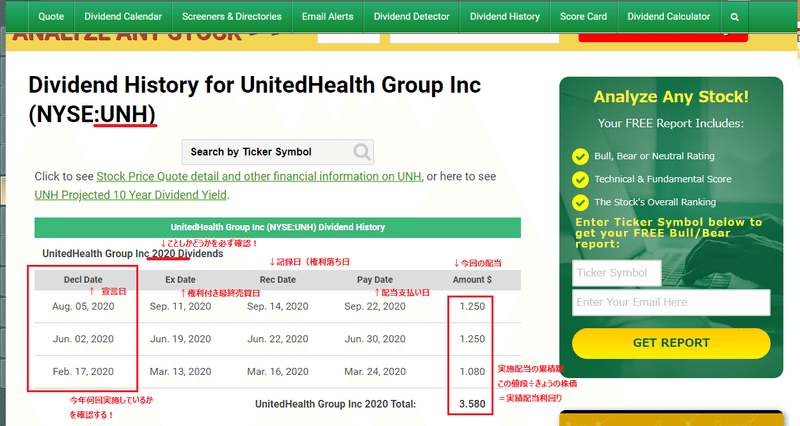Image resolution: width=800 pixels, height=426 pixels.
Task: Select record date Mar. 16, 2020
Action: [278, 371]
